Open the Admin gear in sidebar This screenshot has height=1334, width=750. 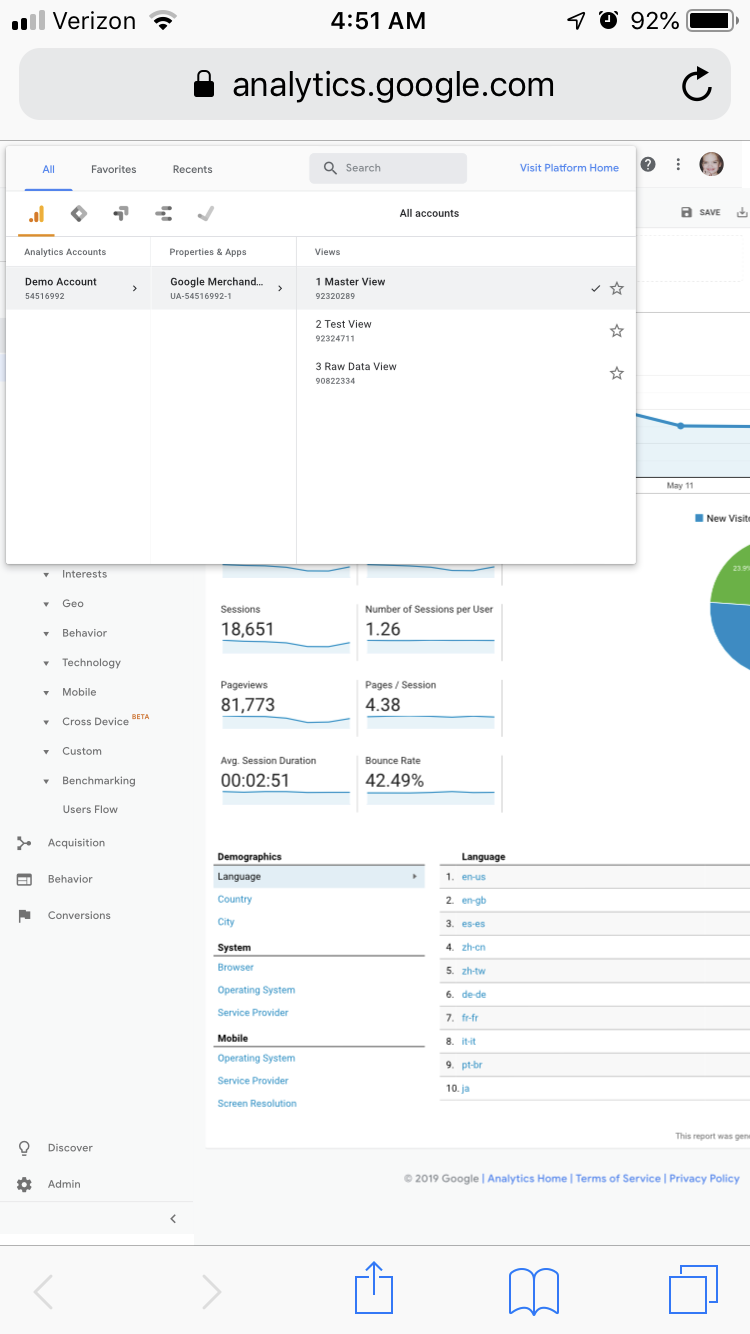tap(25, 1184)
